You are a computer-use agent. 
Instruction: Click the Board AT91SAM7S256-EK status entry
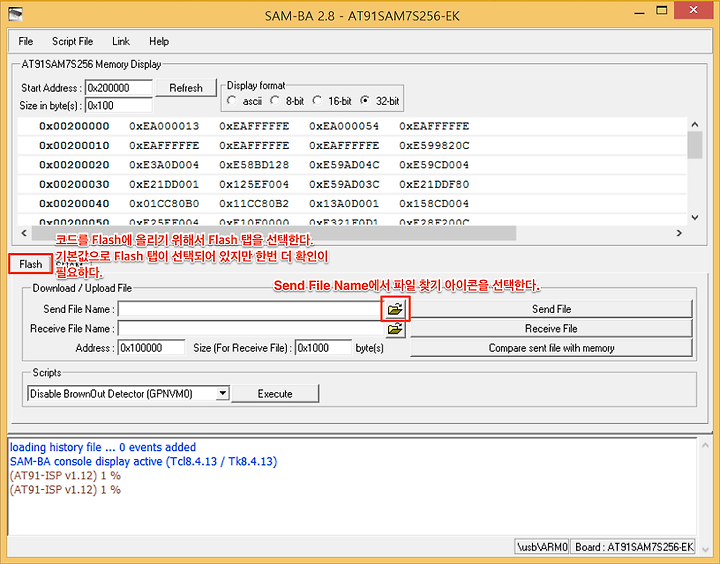click(634, 547)
